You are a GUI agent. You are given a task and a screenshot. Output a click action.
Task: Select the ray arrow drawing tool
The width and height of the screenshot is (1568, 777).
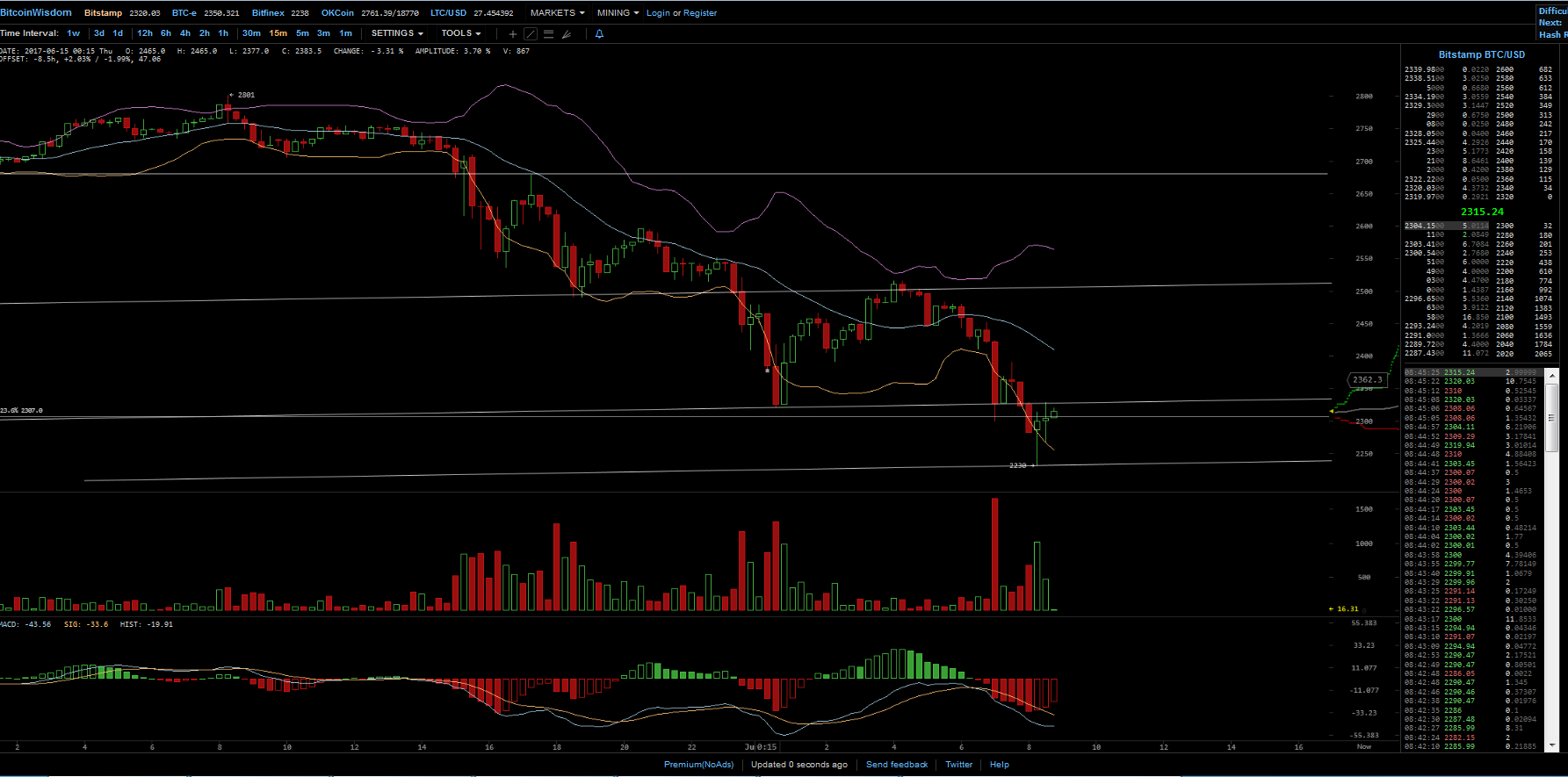pos(567,34)
